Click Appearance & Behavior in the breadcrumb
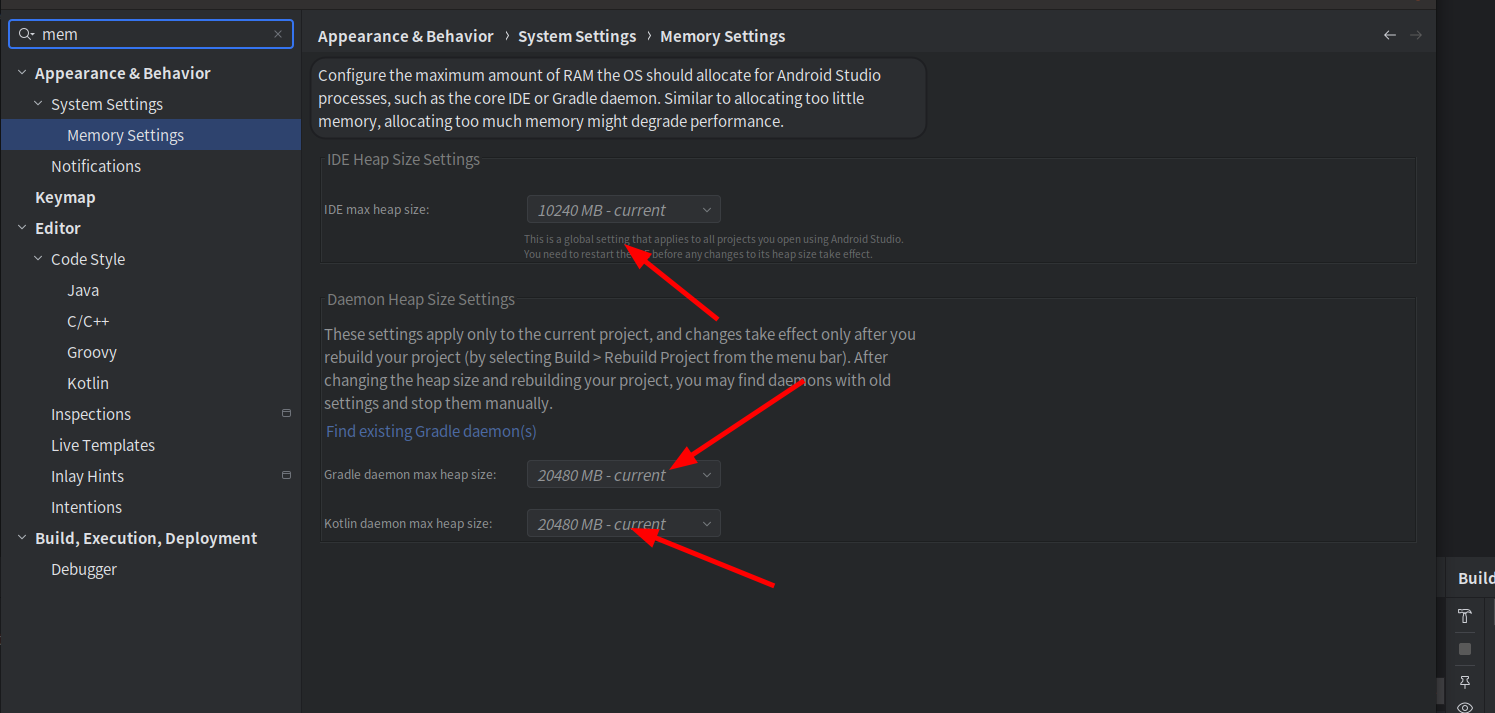The width and height of the screenshot is (1495, 713). pos(406,36)
